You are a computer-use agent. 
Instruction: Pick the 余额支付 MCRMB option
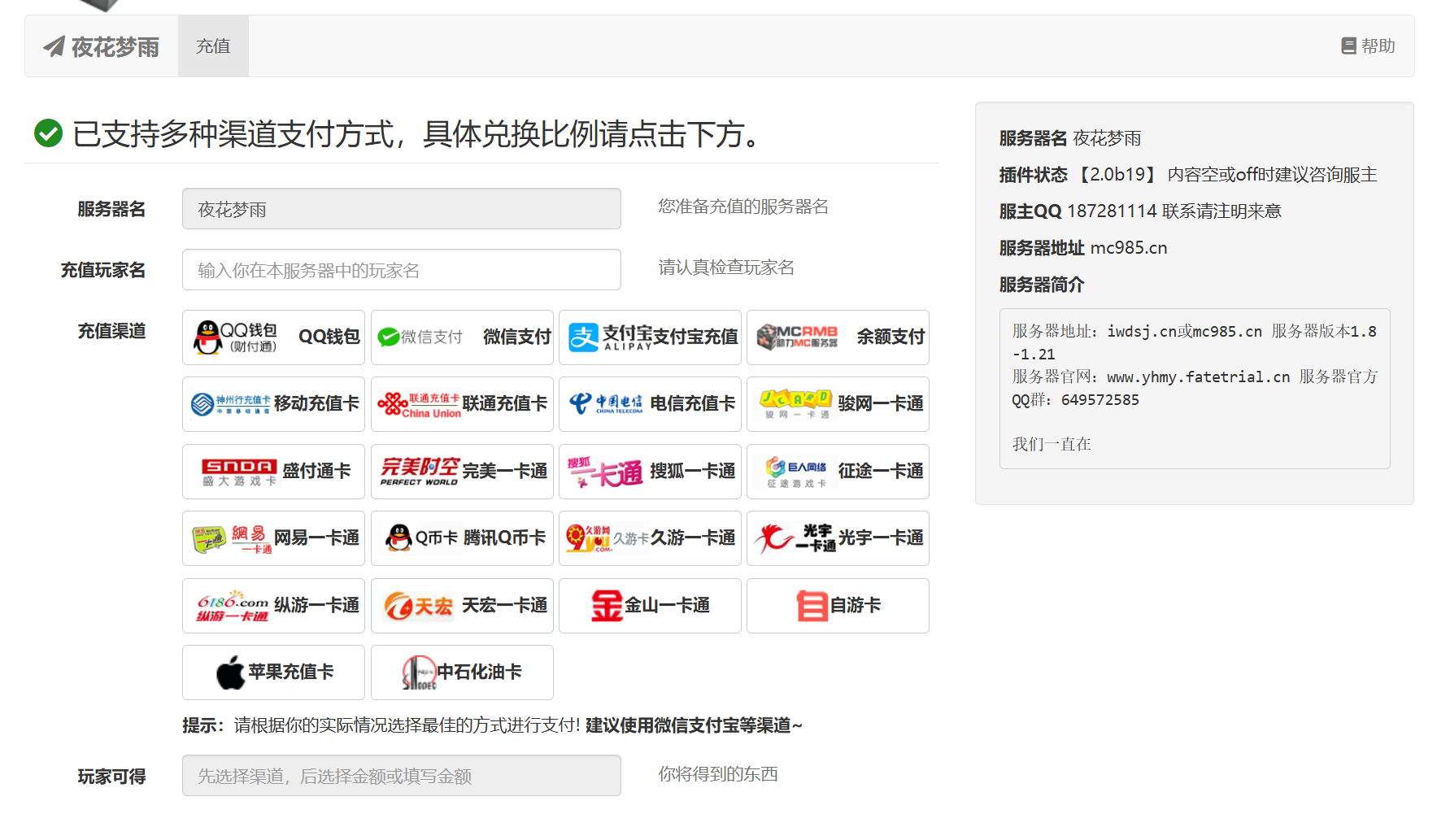838,337
